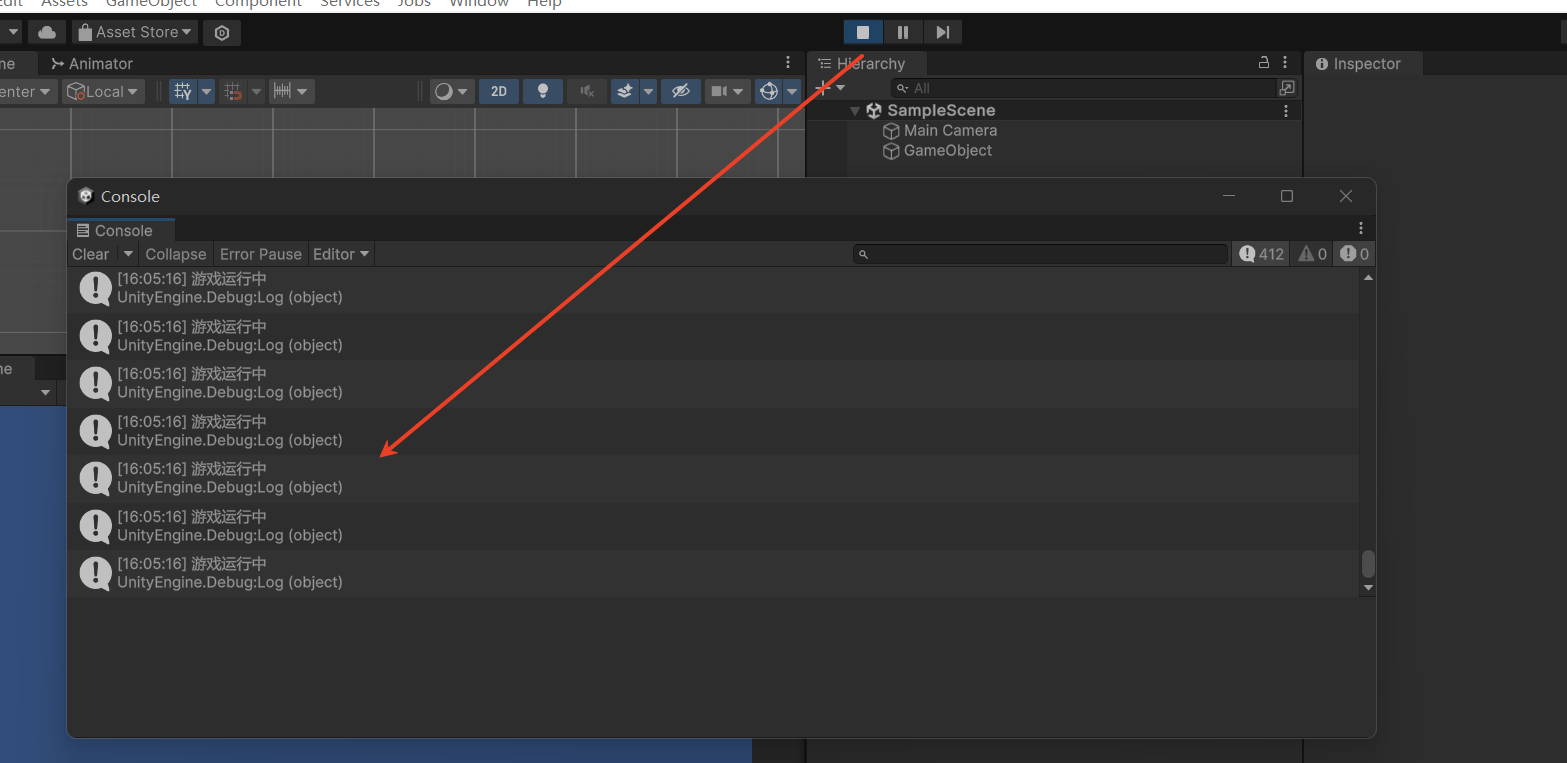Viewport: 1567px width, 763px height.
Task: Open the Local handle rotation dropdown
Action: pyautogui.click(x=104, y=91)
